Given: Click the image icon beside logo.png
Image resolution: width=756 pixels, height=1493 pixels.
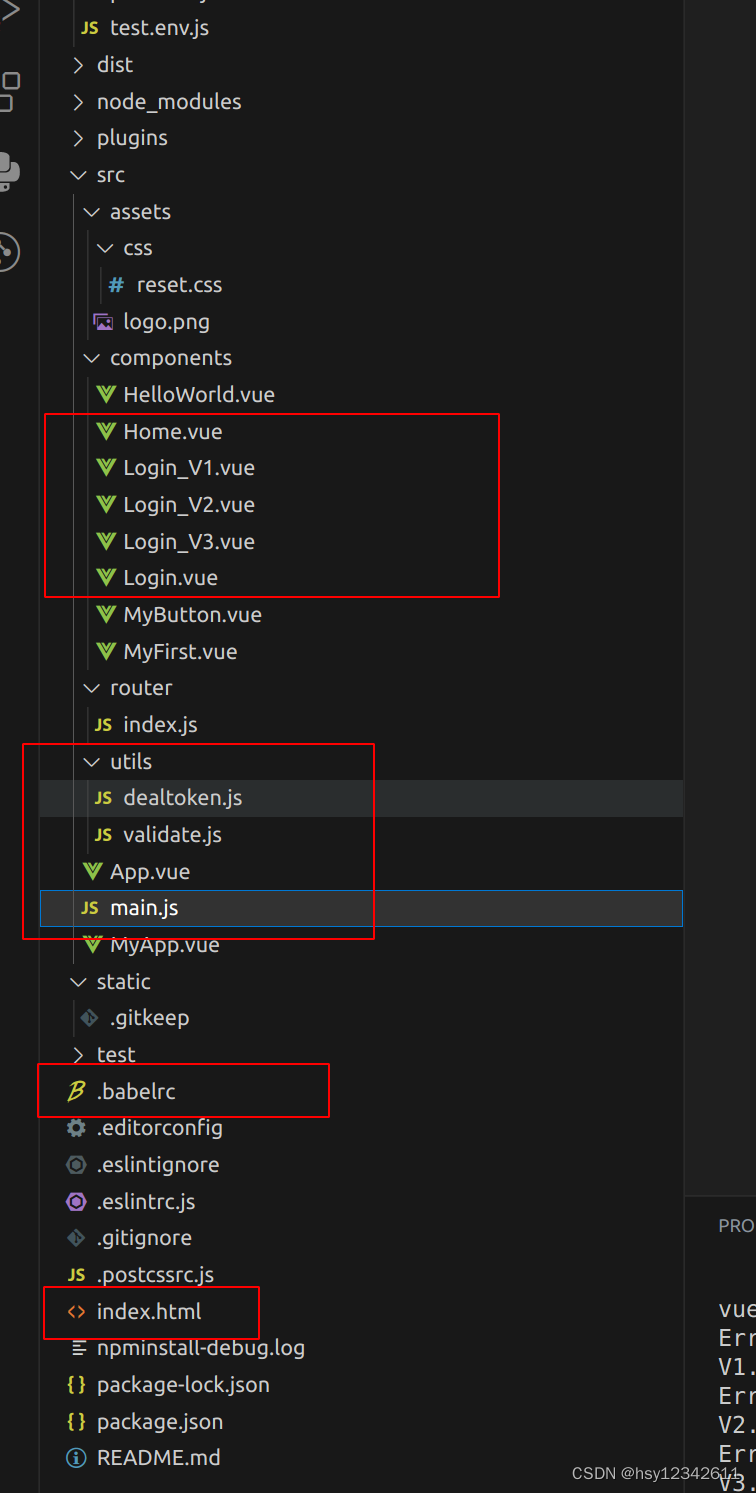Looking at the screenshot, I should (102, 321).
